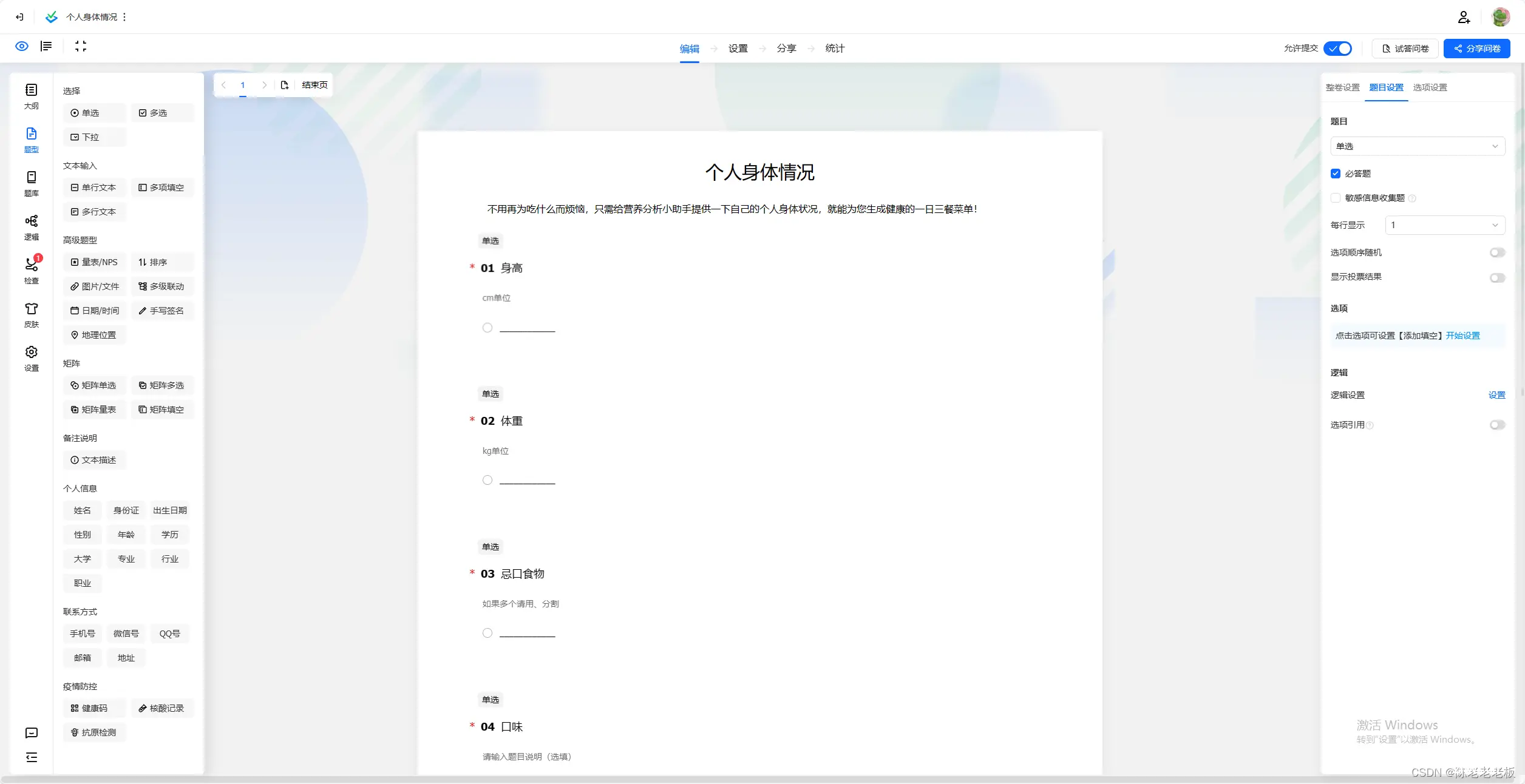Screen dimensions: 1525x784
Task: Go to next page with right chevron
Action: [264, 85]
